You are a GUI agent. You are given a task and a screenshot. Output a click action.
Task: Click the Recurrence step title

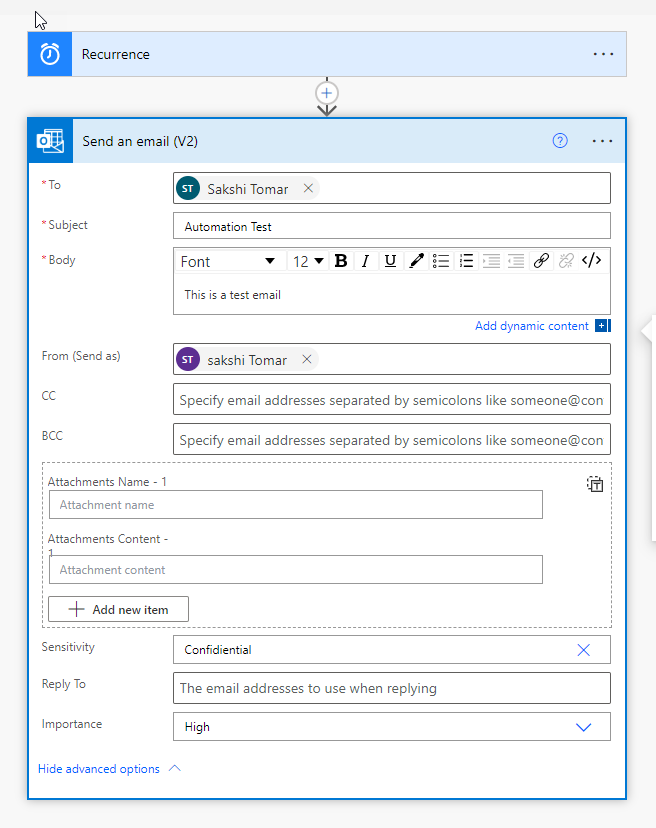[116, 54]
